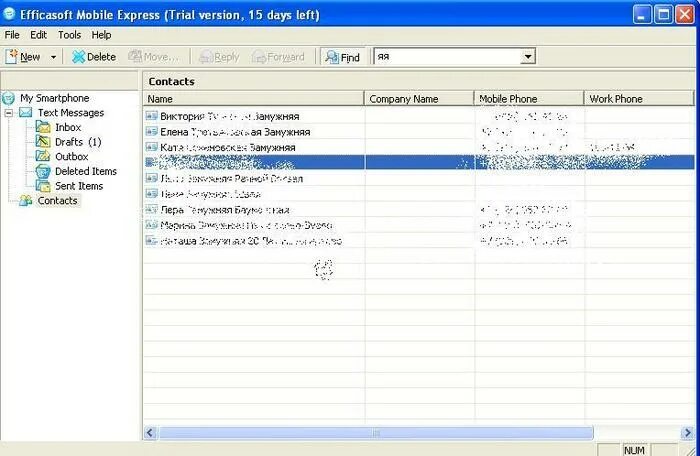This screenshot has height=456, width=700.
Task: Minimize the Efficasoft Mobile Express window
Action: [x=642, y=15]
